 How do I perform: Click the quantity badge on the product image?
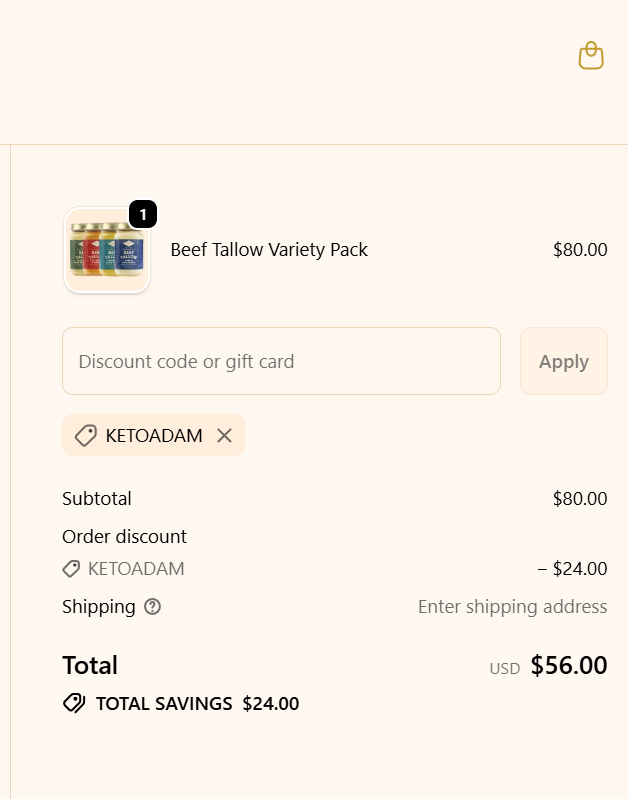[143, 214]
